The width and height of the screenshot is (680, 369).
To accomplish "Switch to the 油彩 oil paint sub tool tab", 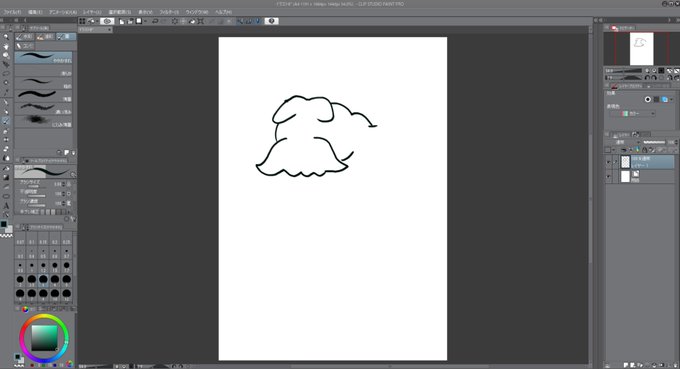I will click(45, 37).
